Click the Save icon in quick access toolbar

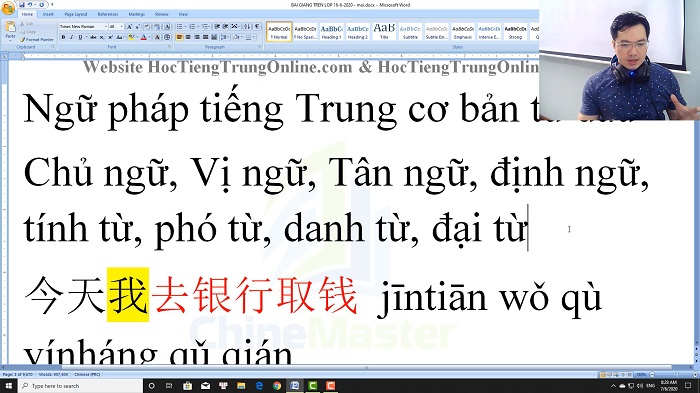21,5
